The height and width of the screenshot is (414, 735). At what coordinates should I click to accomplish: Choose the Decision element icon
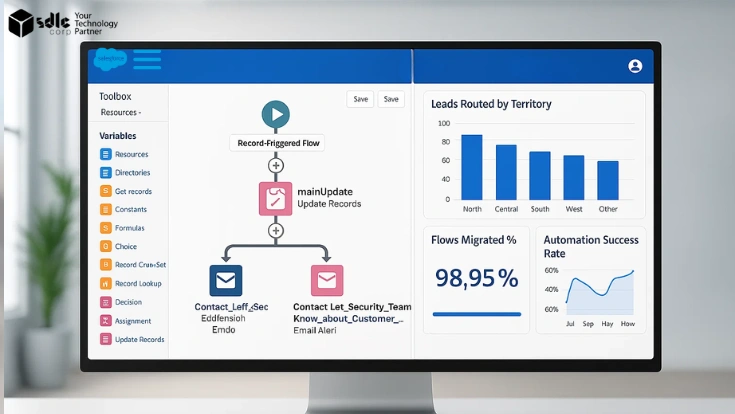[x=105, y=302]
